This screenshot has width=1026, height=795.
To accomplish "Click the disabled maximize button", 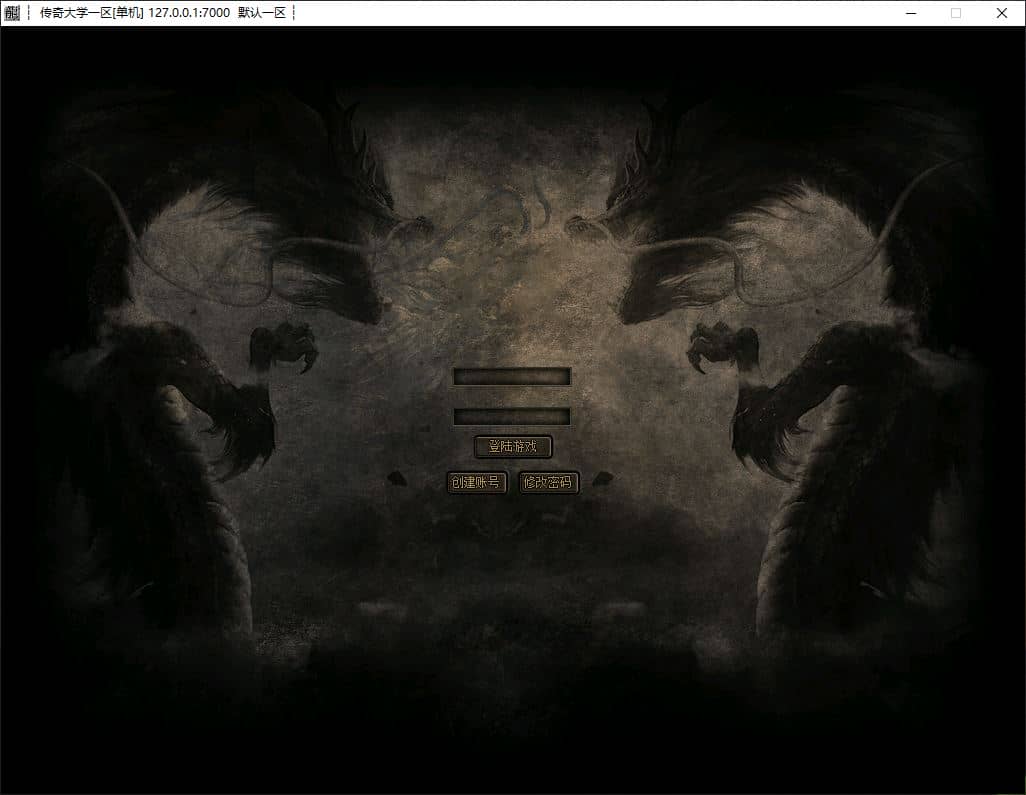I will pos(956,13).
